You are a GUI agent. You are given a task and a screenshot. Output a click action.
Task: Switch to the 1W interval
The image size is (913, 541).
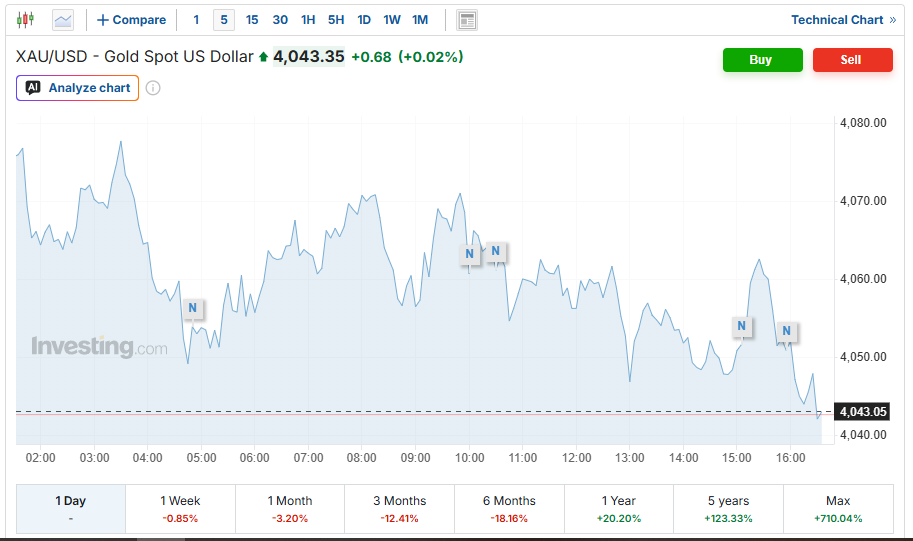pyautogui.click(x=392, y=20)
